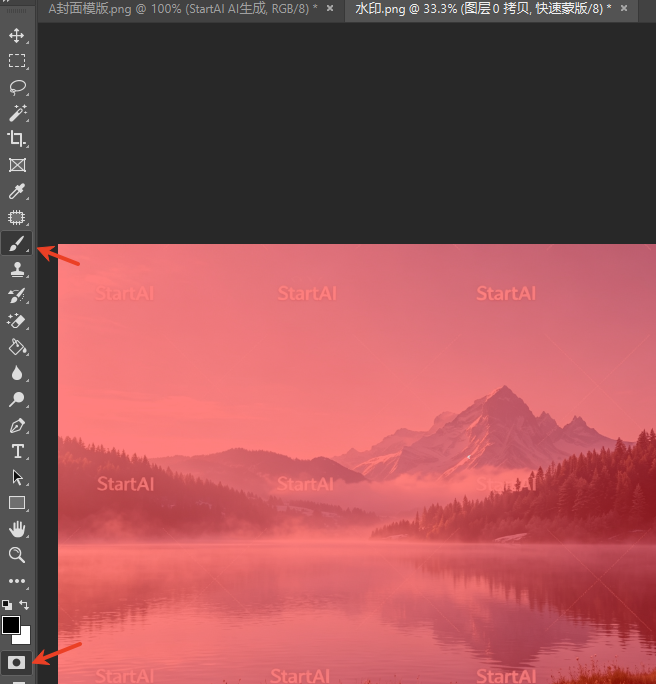Select the Hand tool
656x684 pixels.
pyautogui.click(x=17, y=529)
